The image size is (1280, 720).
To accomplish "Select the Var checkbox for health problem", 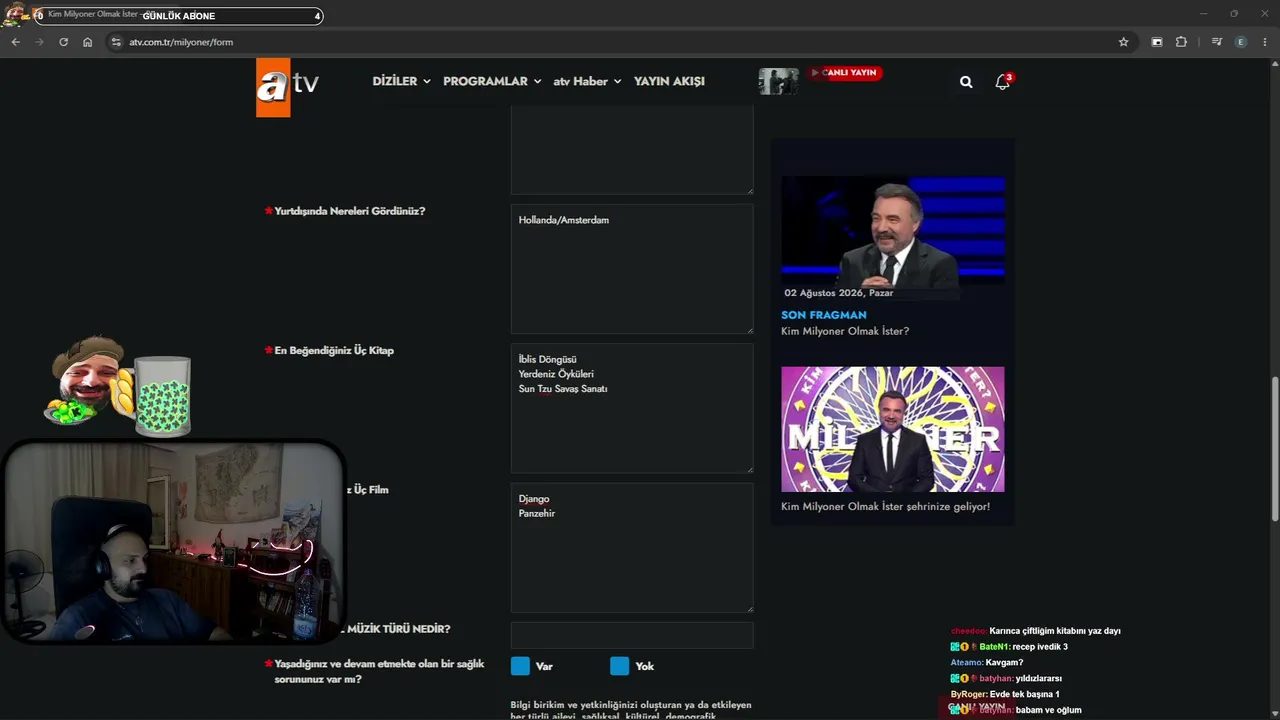I will (x=520, y=666).
